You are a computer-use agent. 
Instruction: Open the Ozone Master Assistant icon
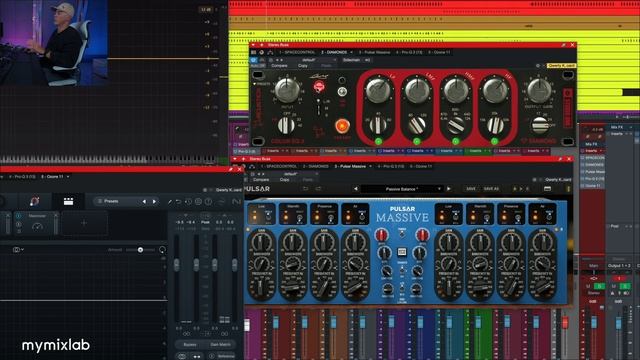tap(34, 201)
